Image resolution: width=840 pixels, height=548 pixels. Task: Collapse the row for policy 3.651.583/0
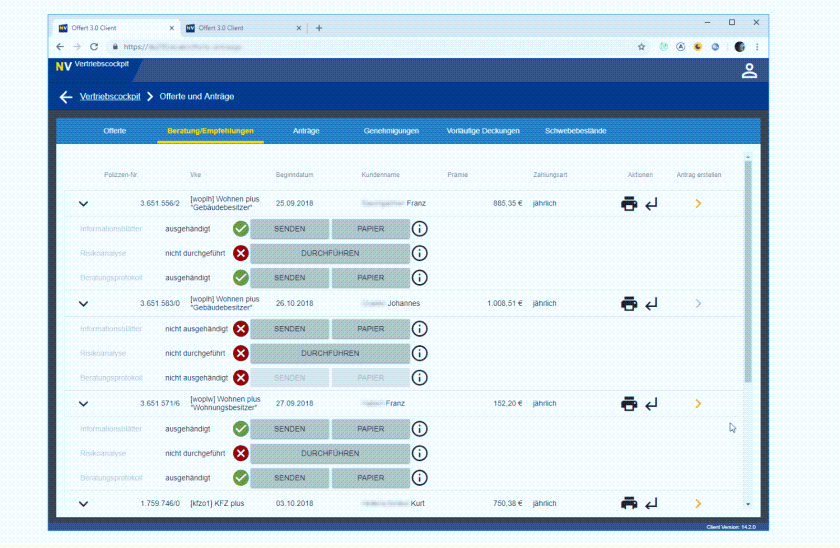pos(83,304)
